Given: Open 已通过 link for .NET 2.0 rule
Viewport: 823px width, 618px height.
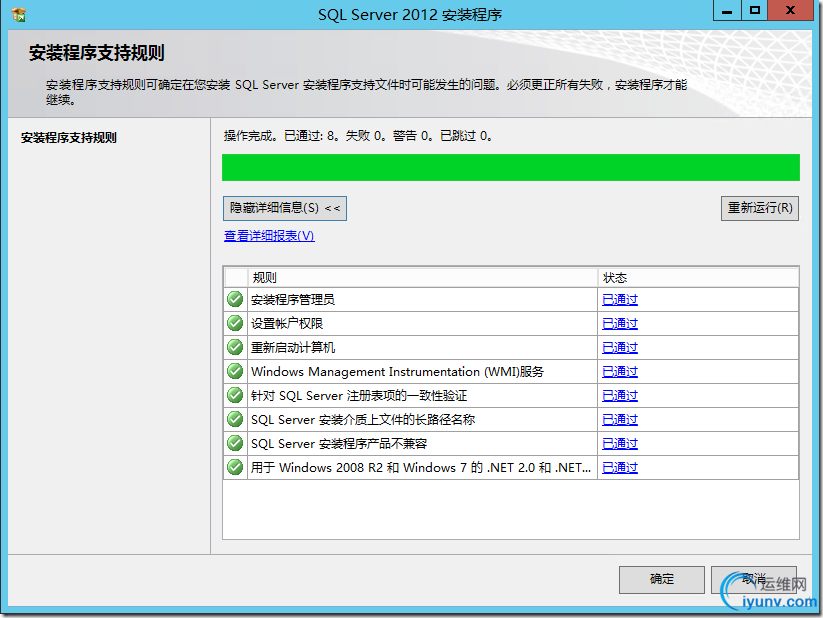Looking at the screenshot, I should pyautogui.click(x=620, y=467).
